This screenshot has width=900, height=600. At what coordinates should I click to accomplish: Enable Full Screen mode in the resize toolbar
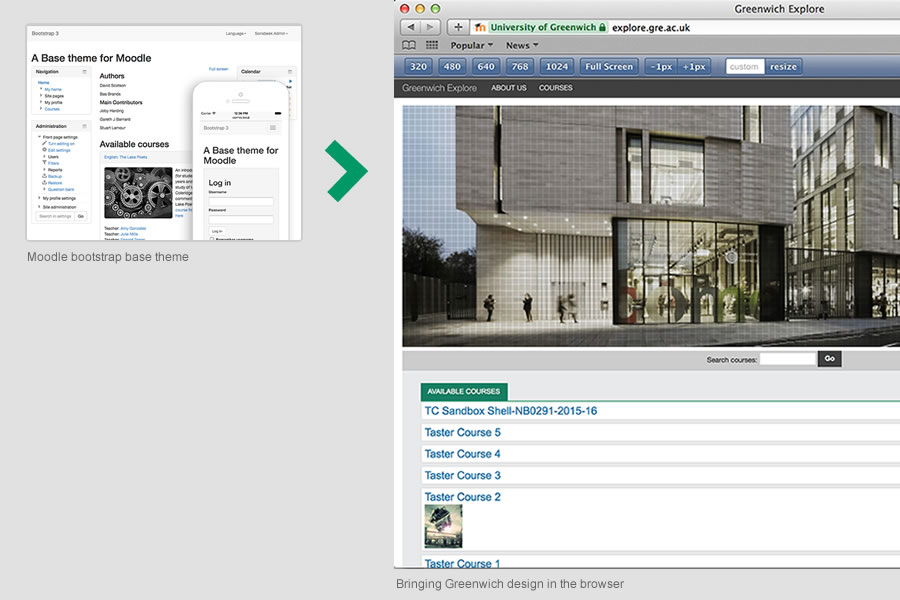(x=608, y=65)
